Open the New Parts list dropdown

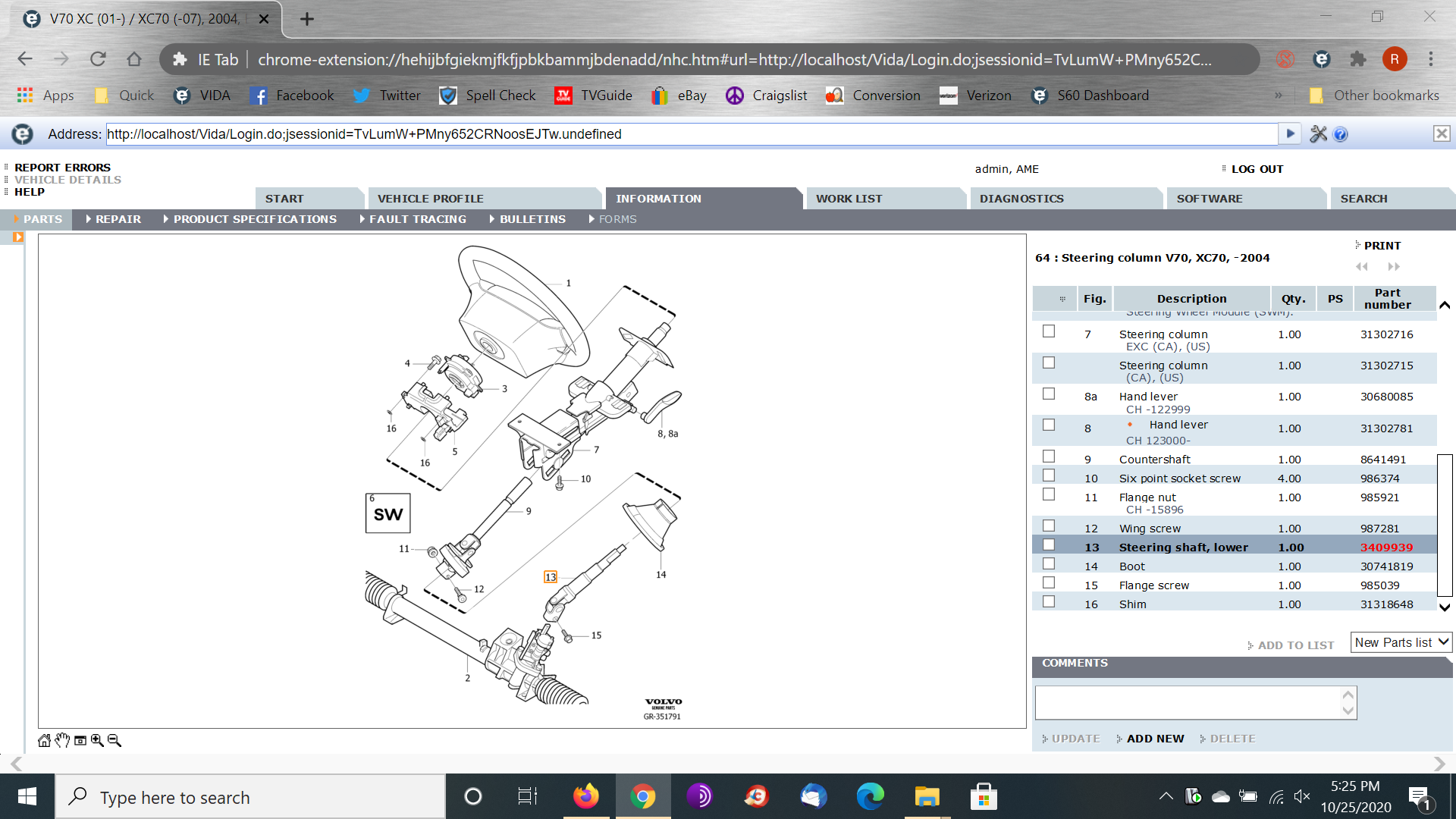(x=1401, y=642)
